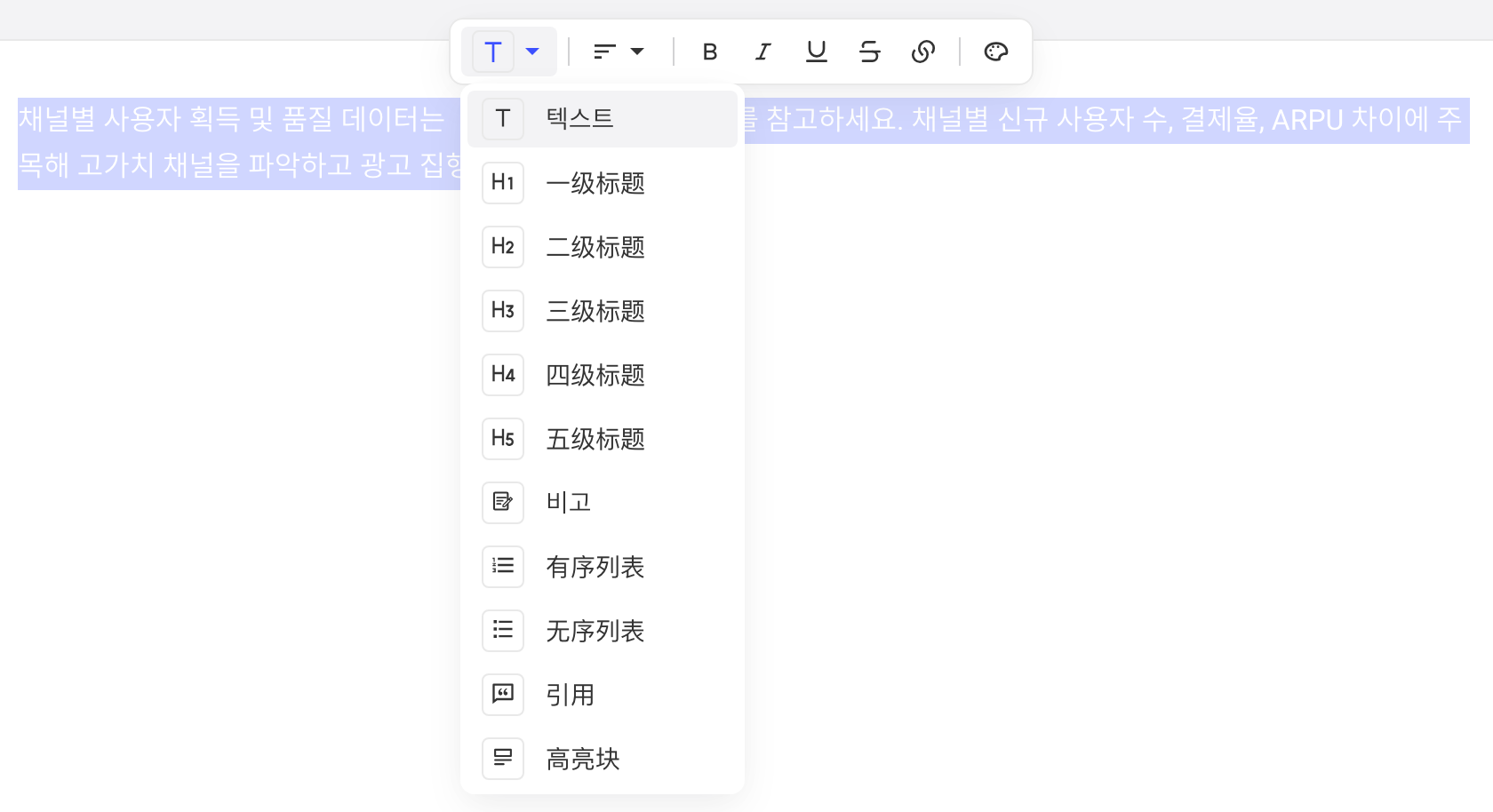The image size is (1493, 812).
Task: Click the T icon beside 텍스트
Action: (503, 118)
